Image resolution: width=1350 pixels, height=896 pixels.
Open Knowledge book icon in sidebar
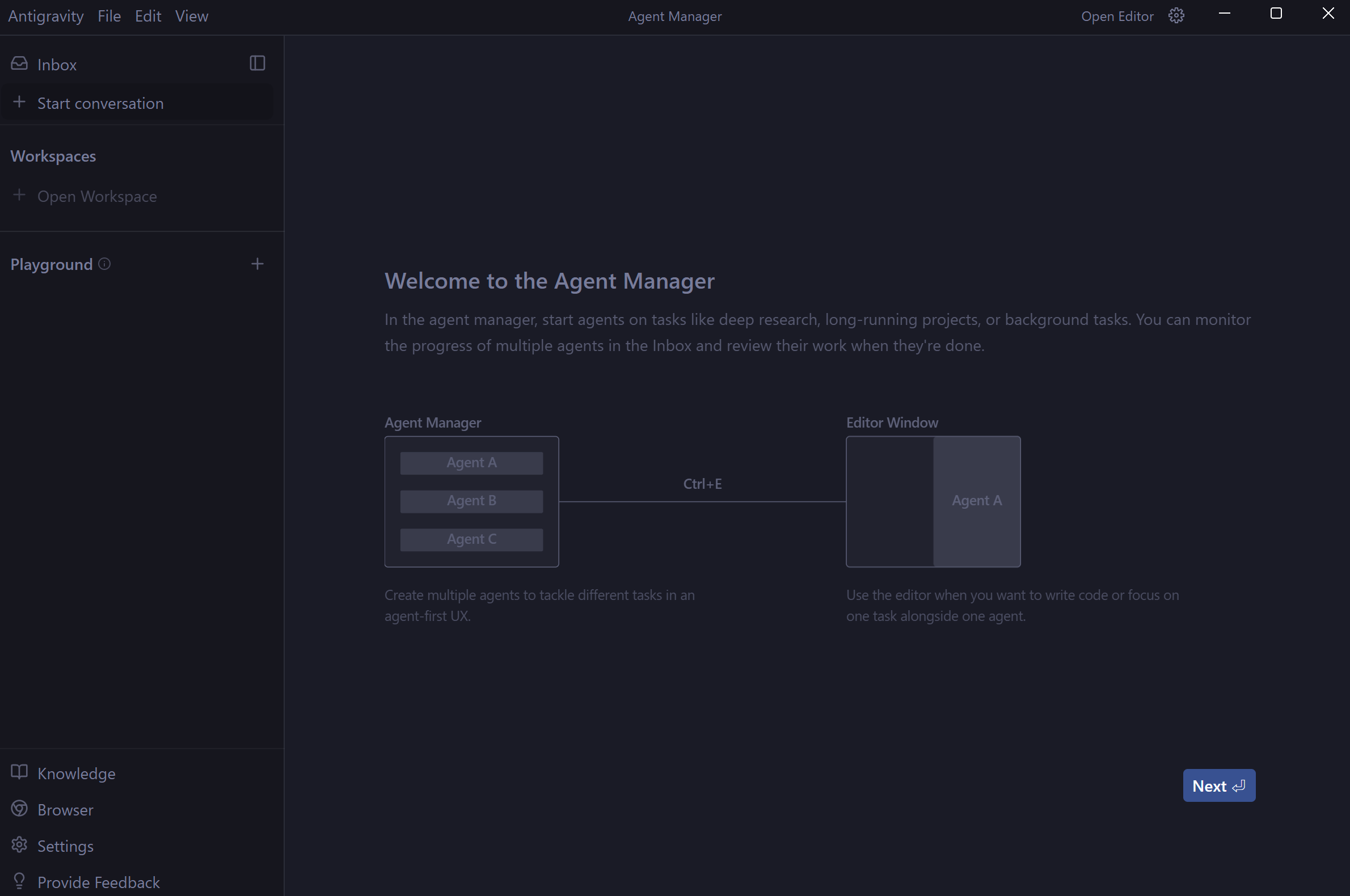tap(19, 772)
